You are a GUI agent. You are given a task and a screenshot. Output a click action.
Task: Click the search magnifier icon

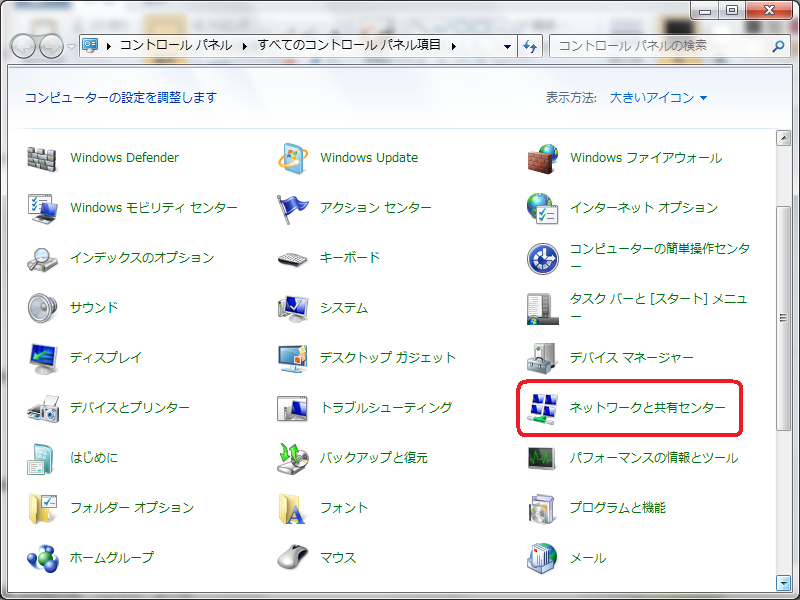tap(778, 46)
